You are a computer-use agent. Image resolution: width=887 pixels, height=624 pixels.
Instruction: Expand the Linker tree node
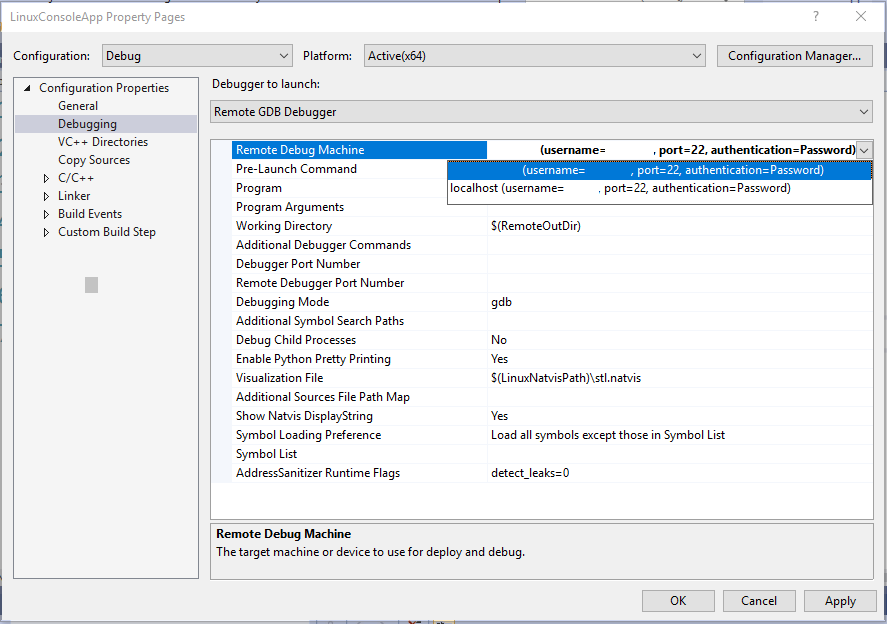[x=45, y=195]
